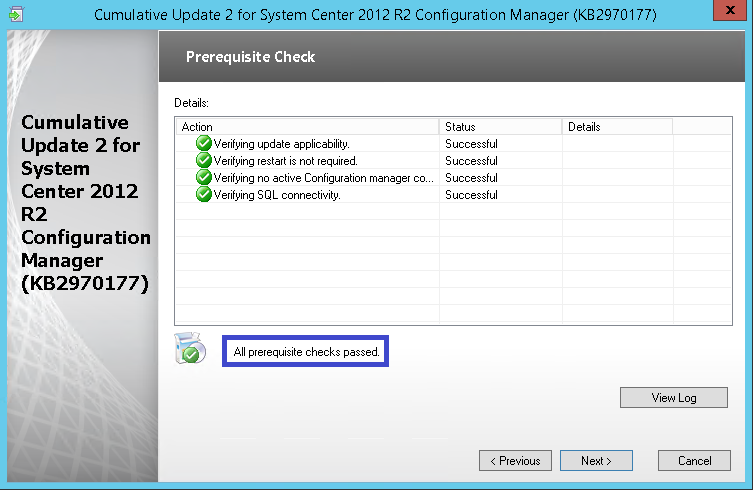The width and height of the screenshot is (753, 490).
Task: Click the green check icon beside 'Verifying update applicability'
Action: tap(204, 143)
